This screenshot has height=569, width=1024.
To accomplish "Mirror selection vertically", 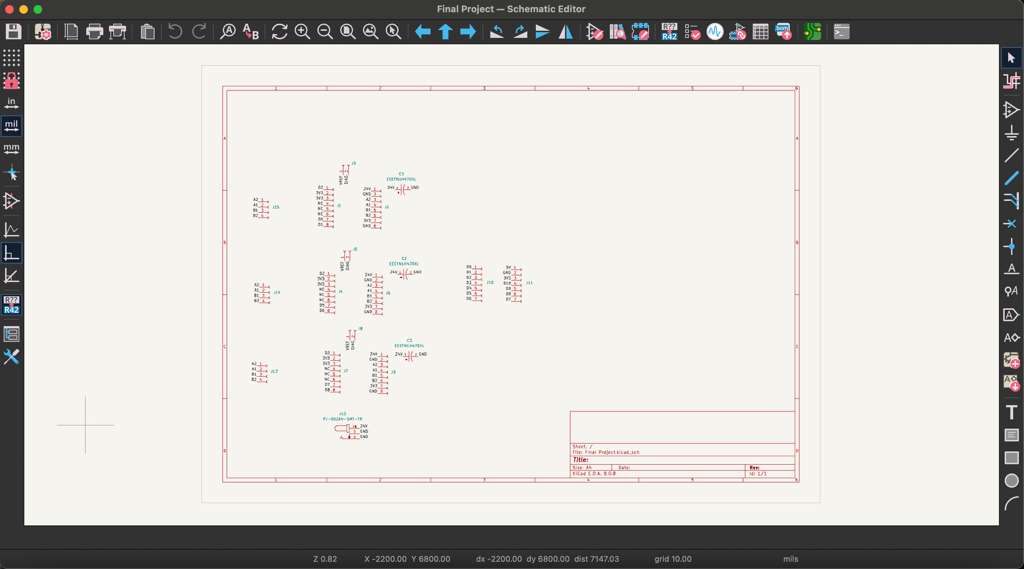I will [x=542, y=31].
